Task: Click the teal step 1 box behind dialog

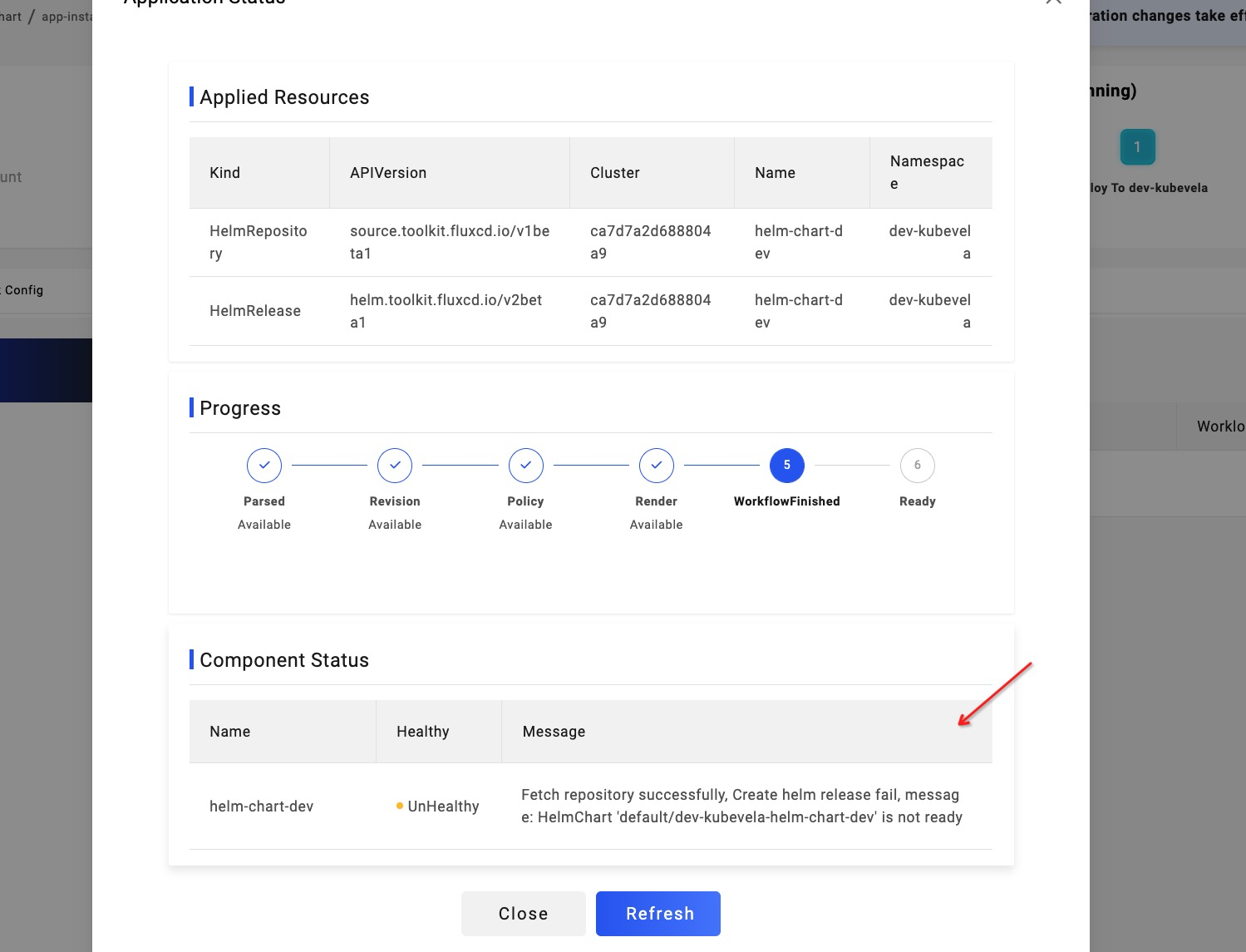Action: click(x=1137, y=147)
